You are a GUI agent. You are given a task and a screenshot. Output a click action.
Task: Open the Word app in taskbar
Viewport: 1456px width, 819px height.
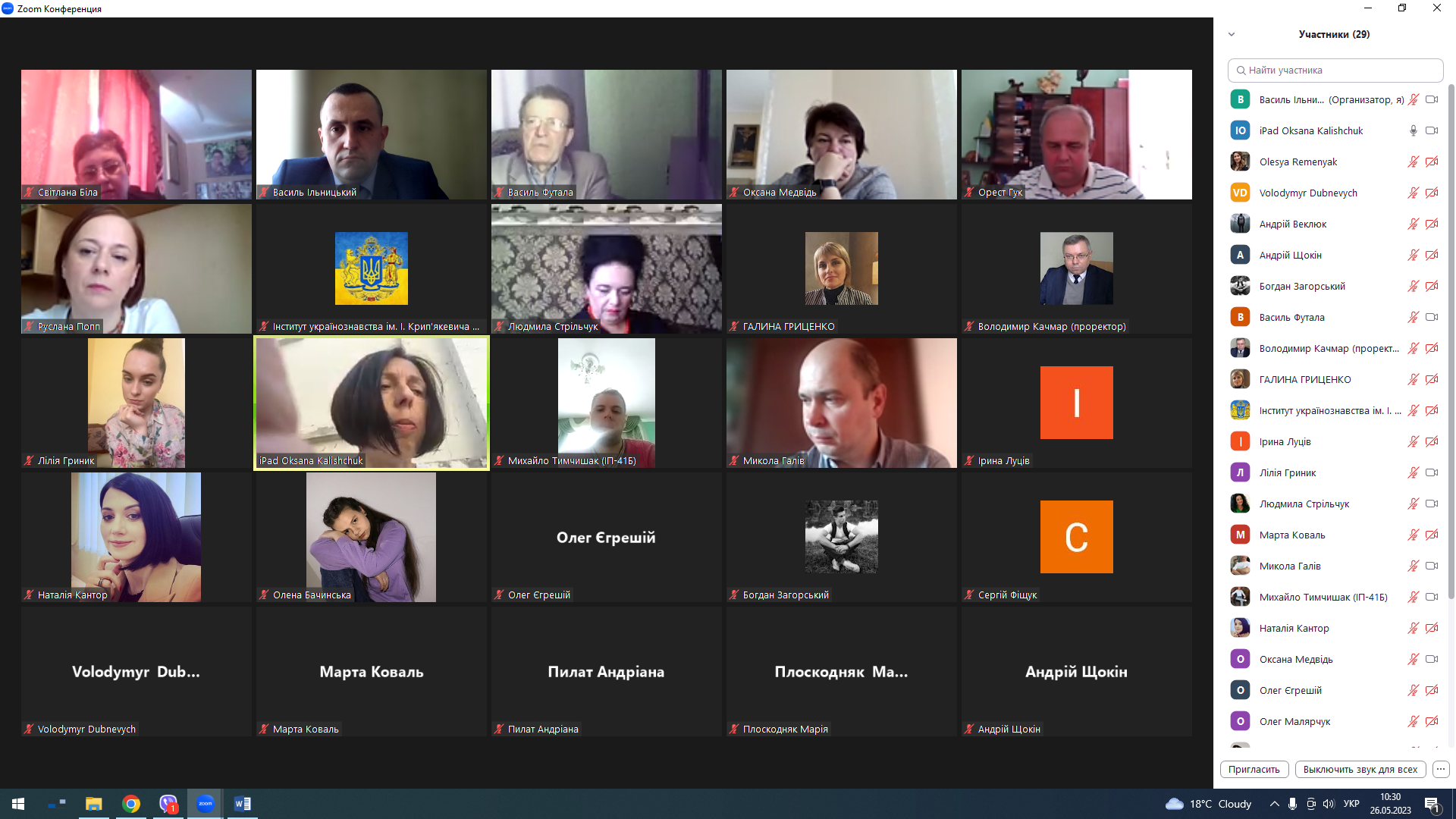(x=243, y=804)
